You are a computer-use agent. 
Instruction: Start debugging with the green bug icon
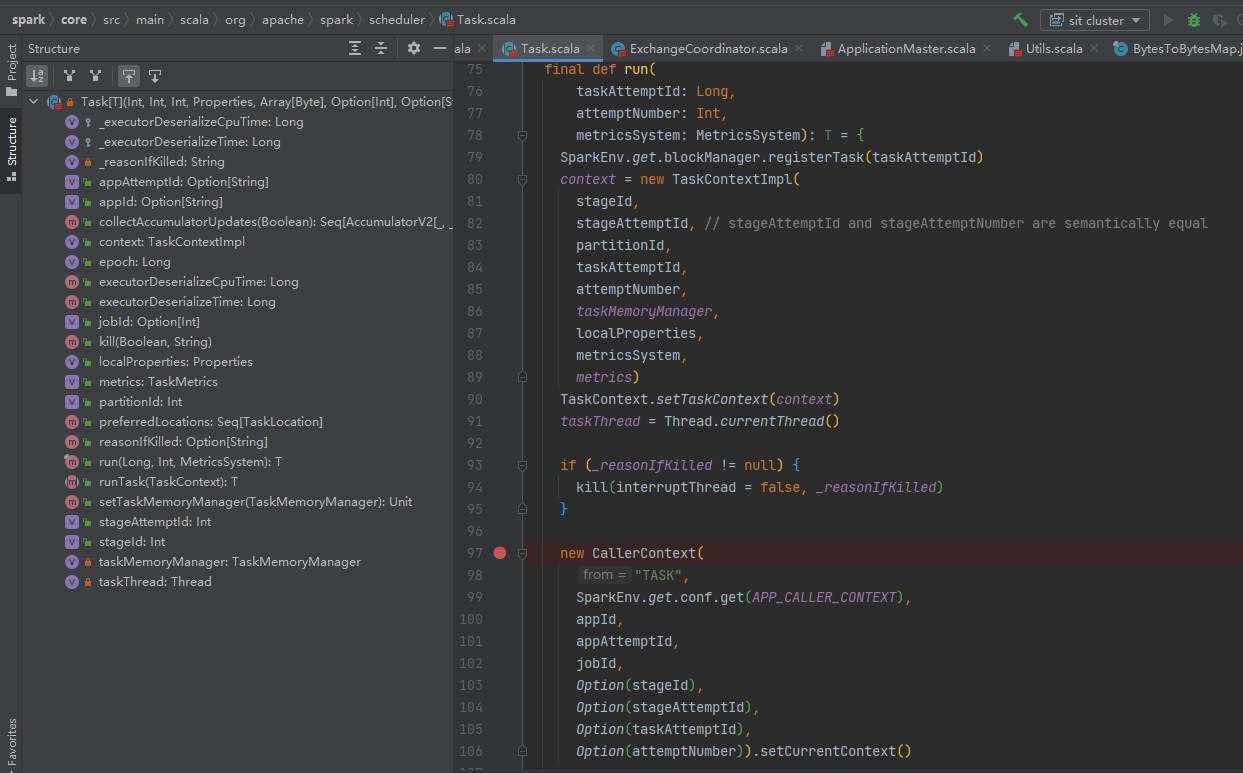1194,19
